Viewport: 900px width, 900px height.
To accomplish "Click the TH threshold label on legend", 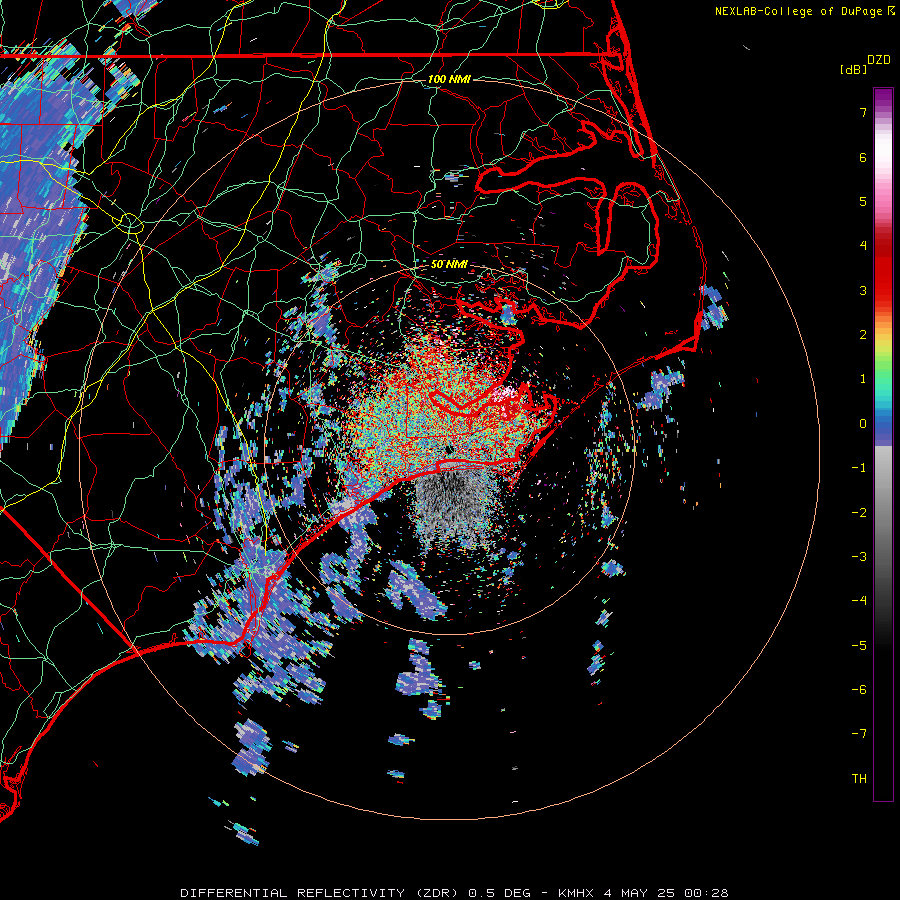I will click(859, 779).
